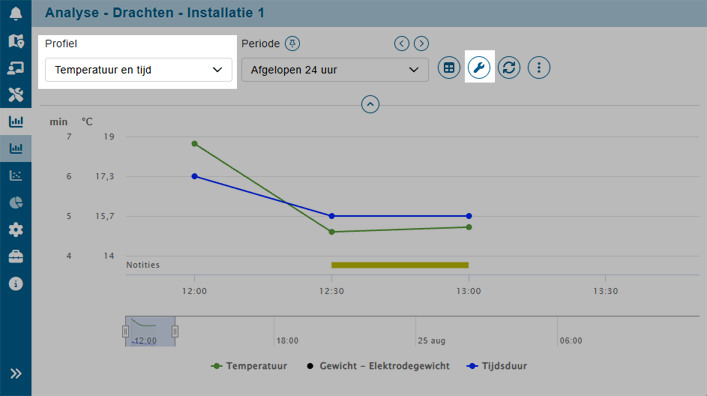The height and width of the screenshot is (396, 707).
Task: Refresh the chart with the reload icon
Action: pyautogui.click(x=509, y=68)
